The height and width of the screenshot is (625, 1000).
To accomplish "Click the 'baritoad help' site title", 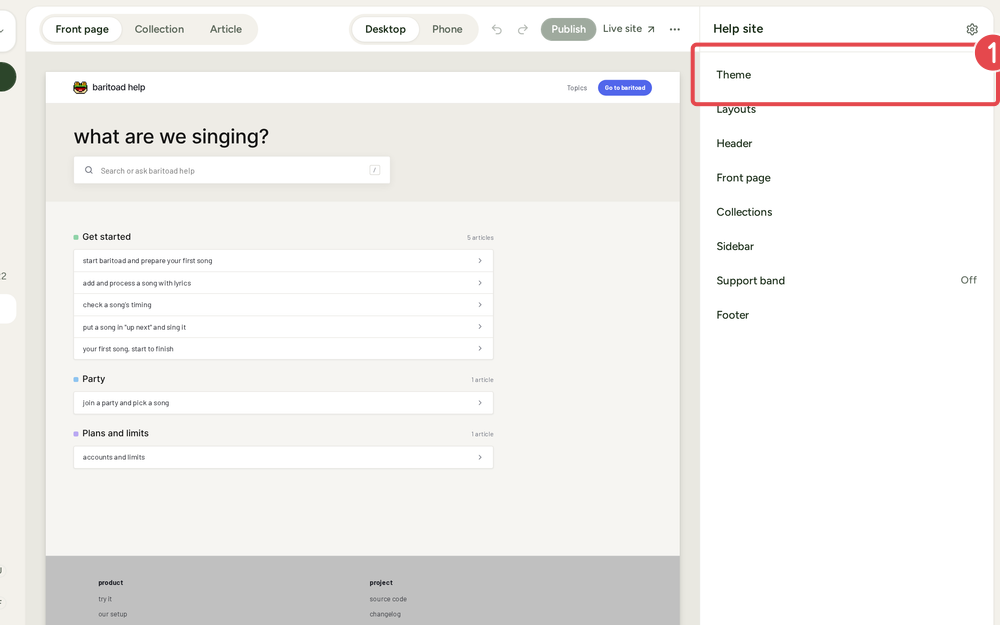I will [x=119, y=87].
